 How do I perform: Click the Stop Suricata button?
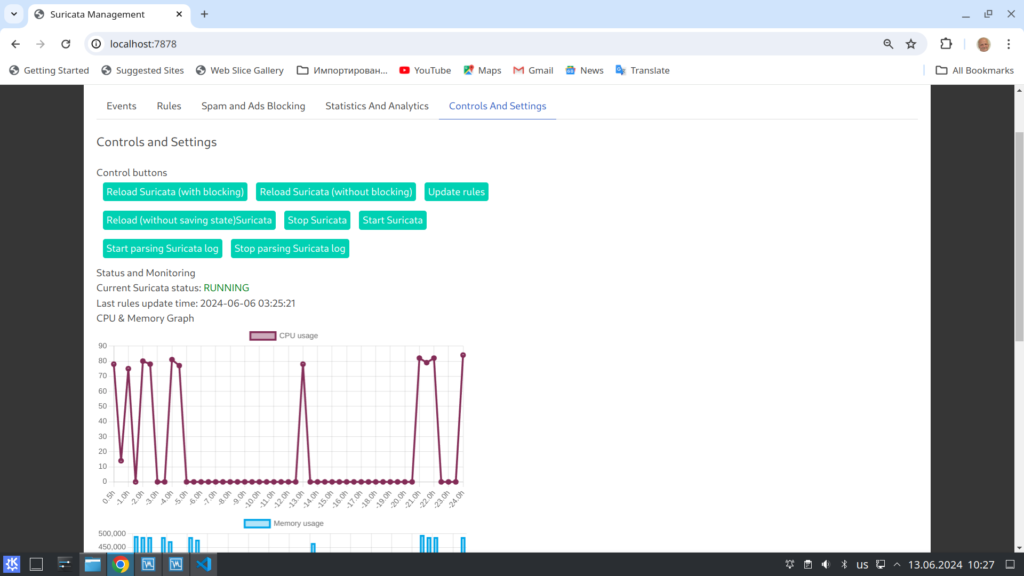click(317, 220)
